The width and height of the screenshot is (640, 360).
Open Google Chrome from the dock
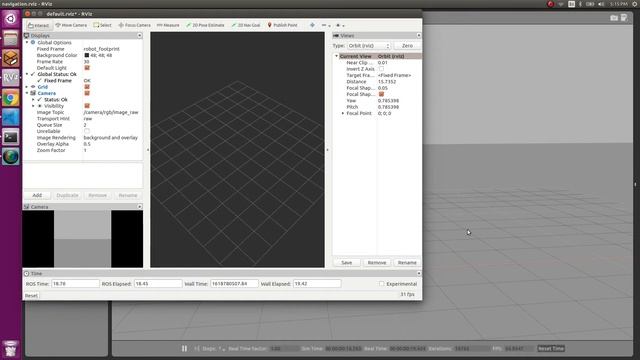[x=11, y=98]
